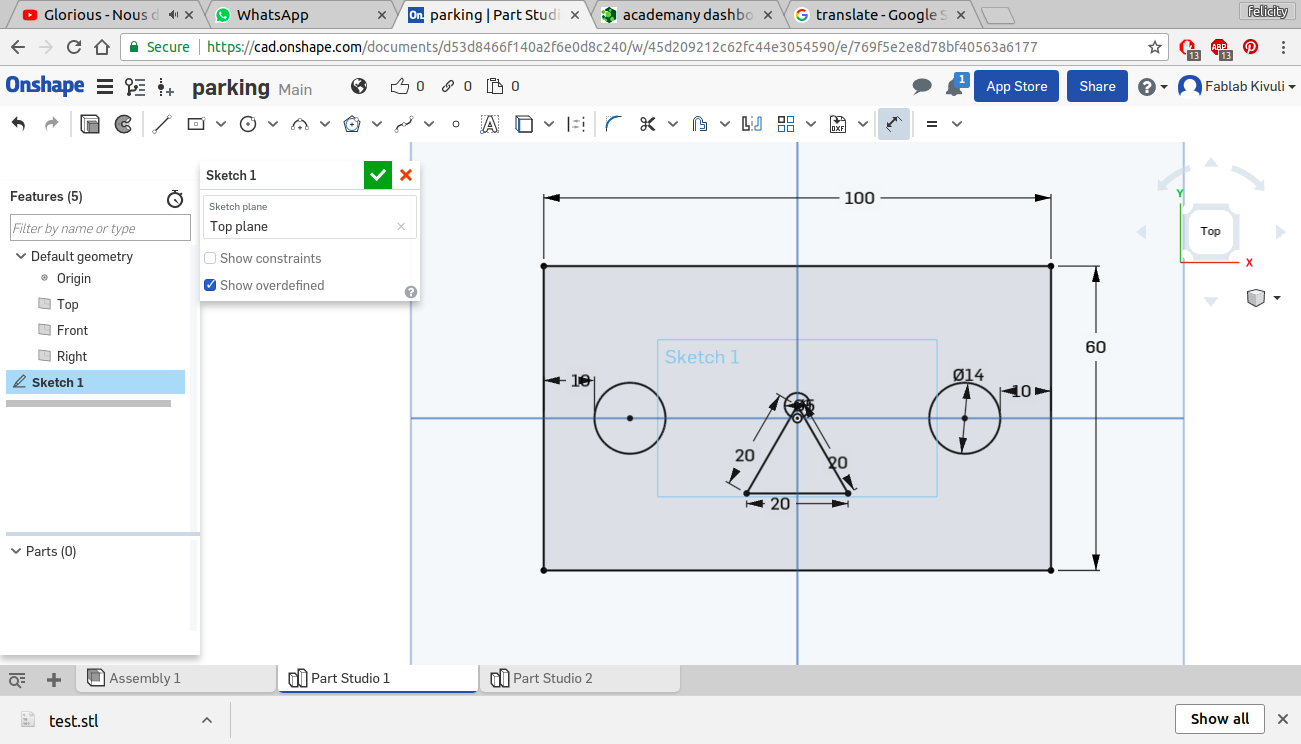
Task: Collapse the Parts (0) section
Action: pos(16,551)
